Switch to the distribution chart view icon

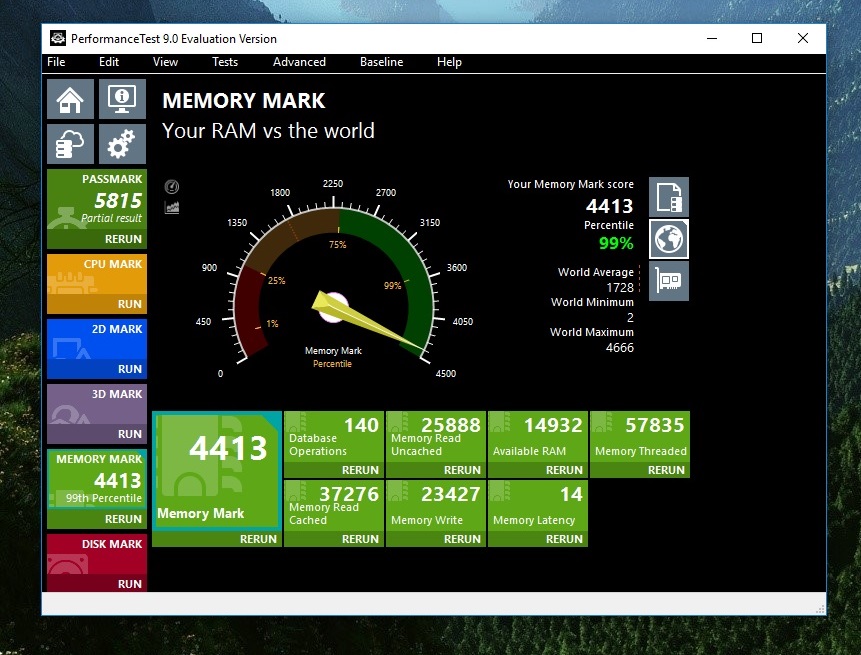tap(172, 208)
